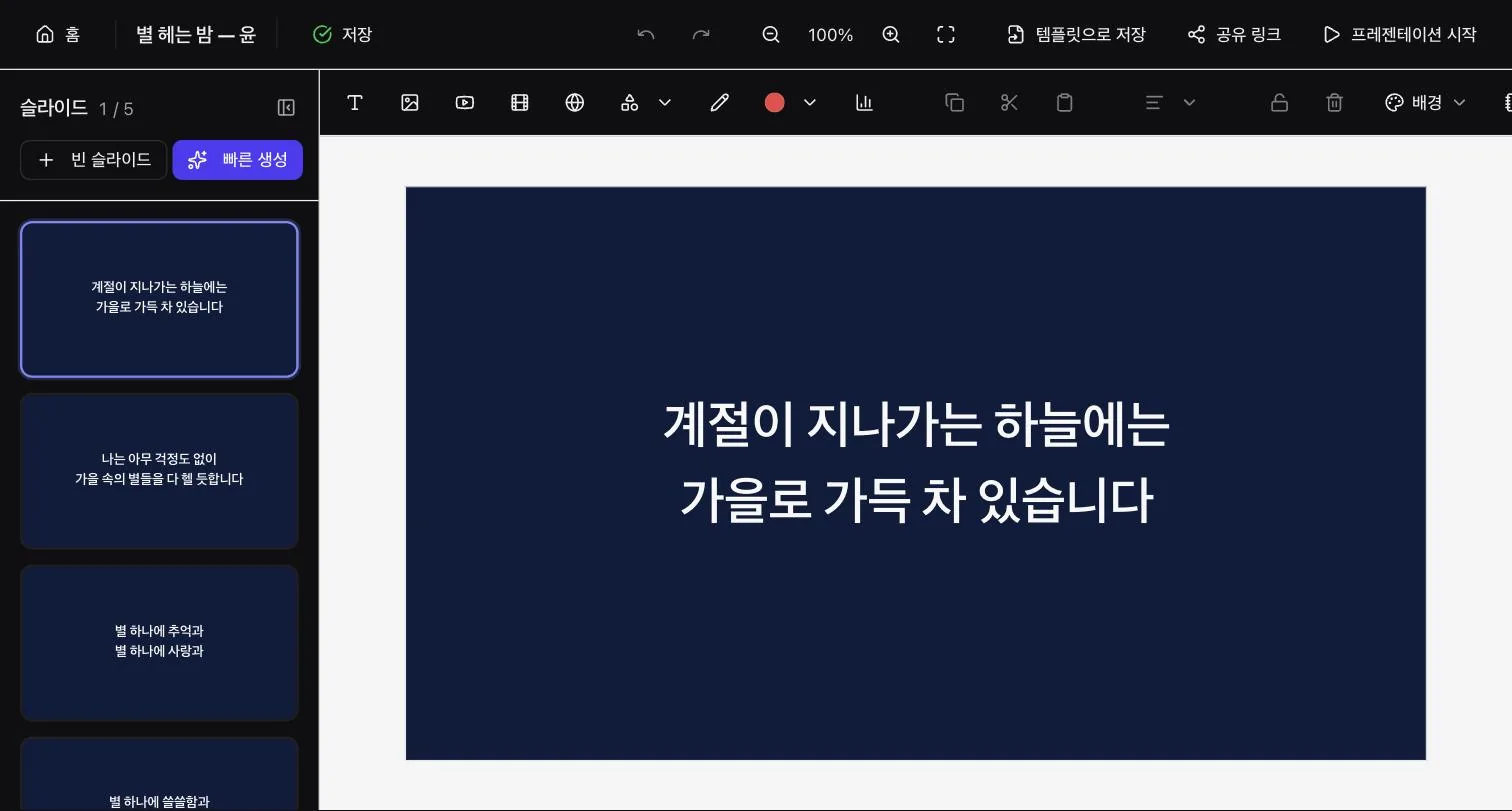
Task: Copy the selected element
Action: coord(954,102)
